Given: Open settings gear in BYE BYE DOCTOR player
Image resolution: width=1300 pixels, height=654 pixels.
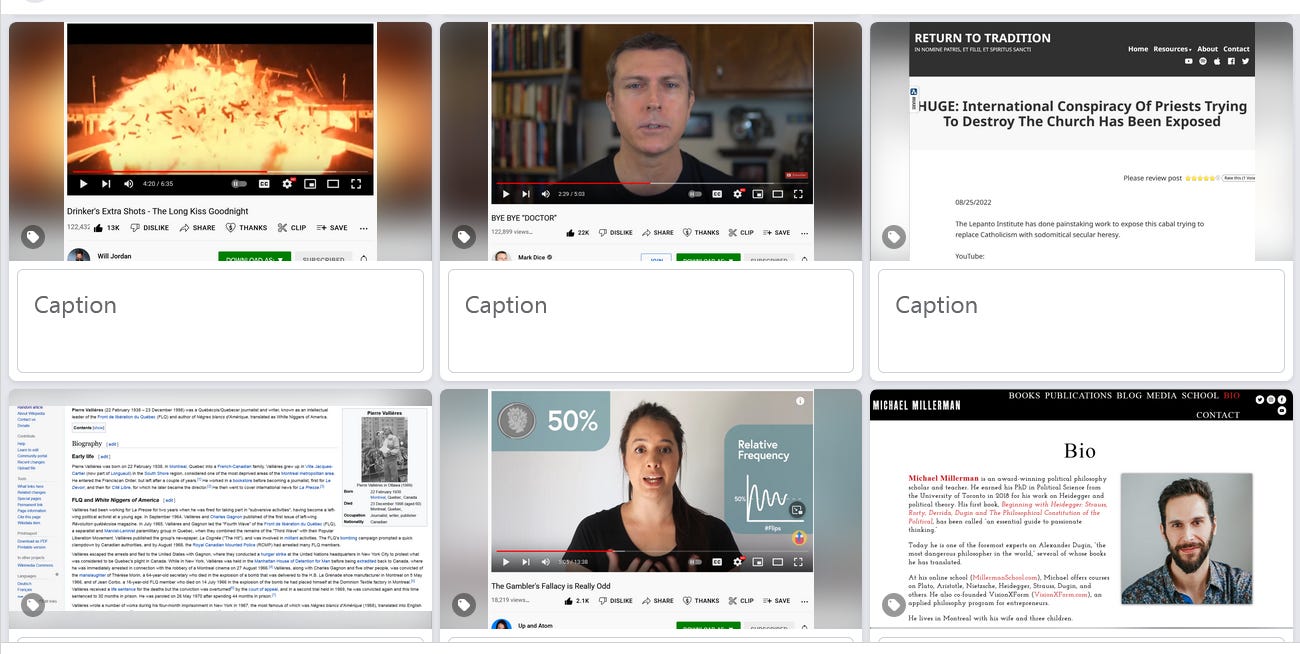Looking at the screenshot, I should click(738, 194).
